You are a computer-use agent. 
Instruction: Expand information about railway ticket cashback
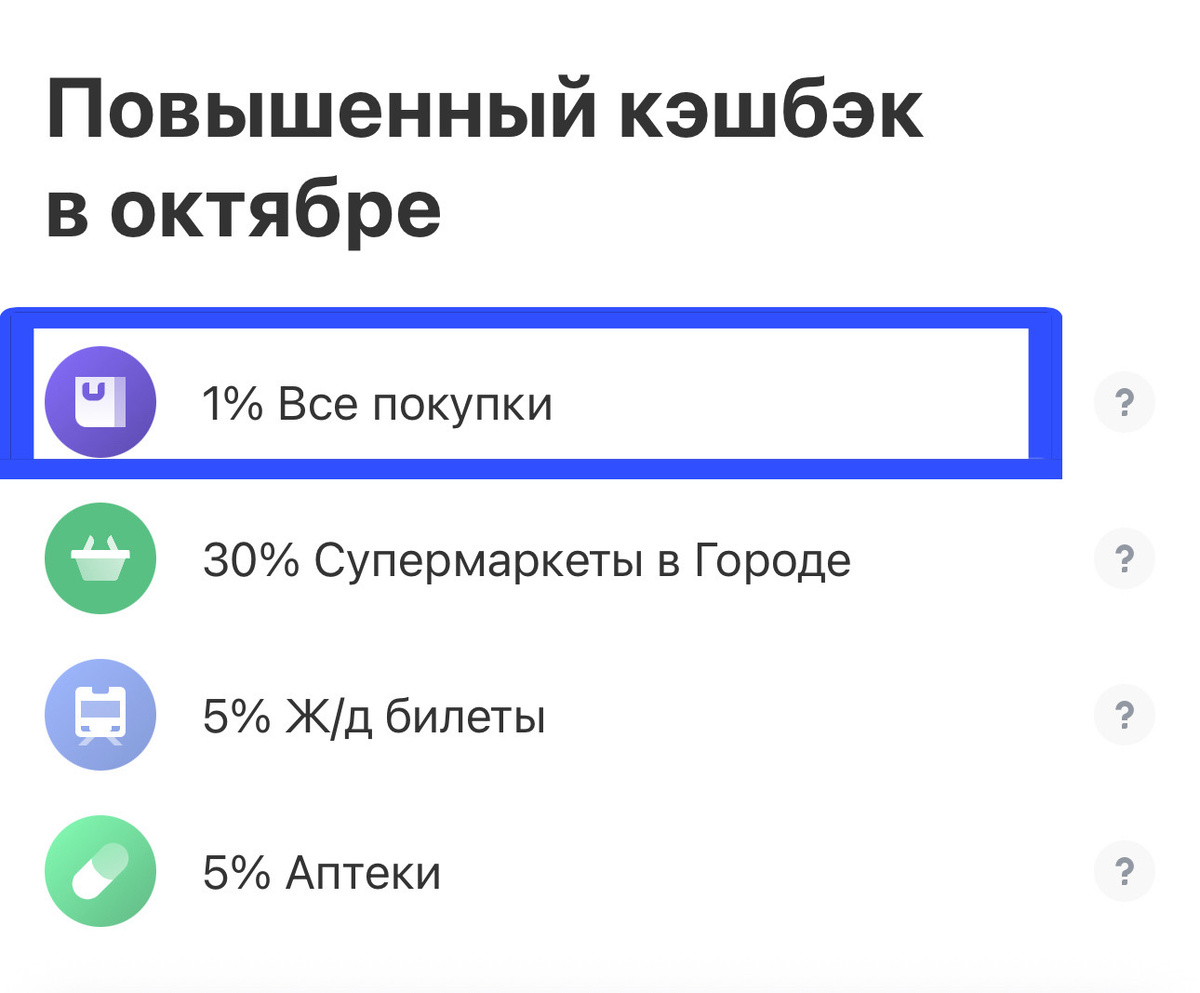coord(1124,714)
